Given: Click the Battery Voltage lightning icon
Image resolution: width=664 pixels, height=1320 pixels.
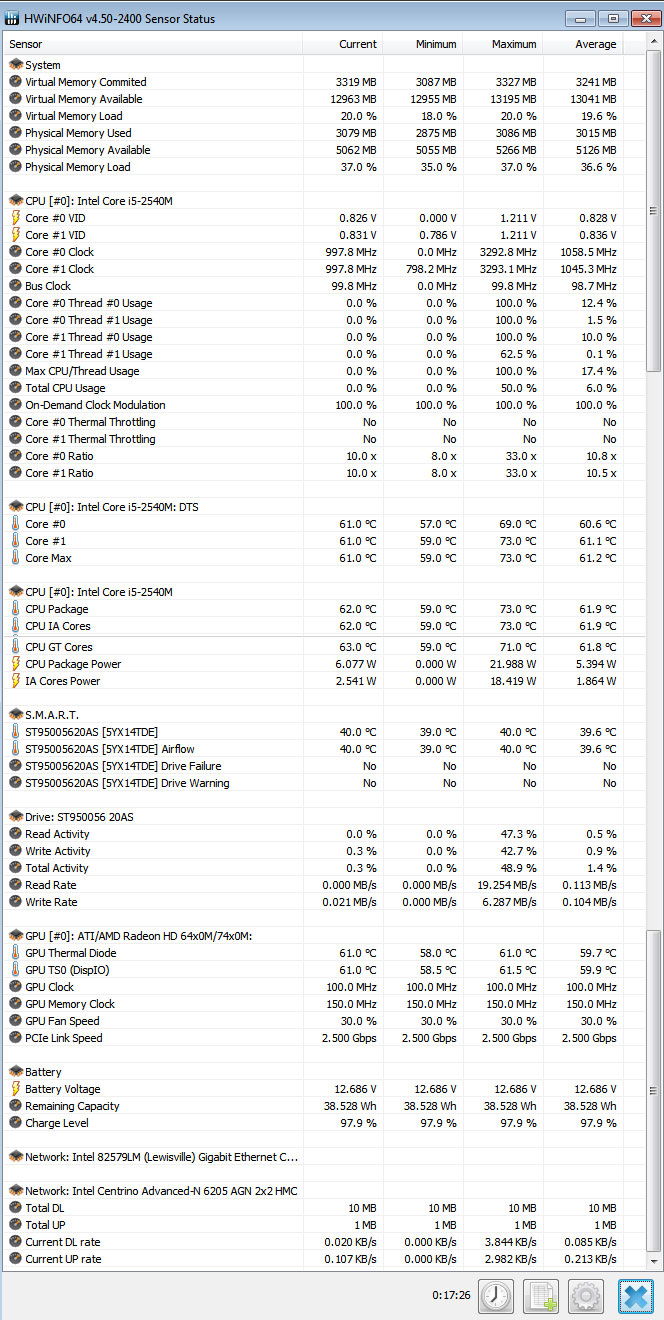Looking at the screenshot, I should pos(15,1089).
